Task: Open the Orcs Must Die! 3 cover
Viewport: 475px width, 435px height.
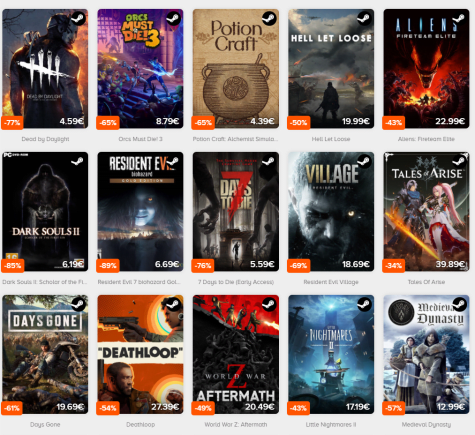Action: [x=140, y=69]
